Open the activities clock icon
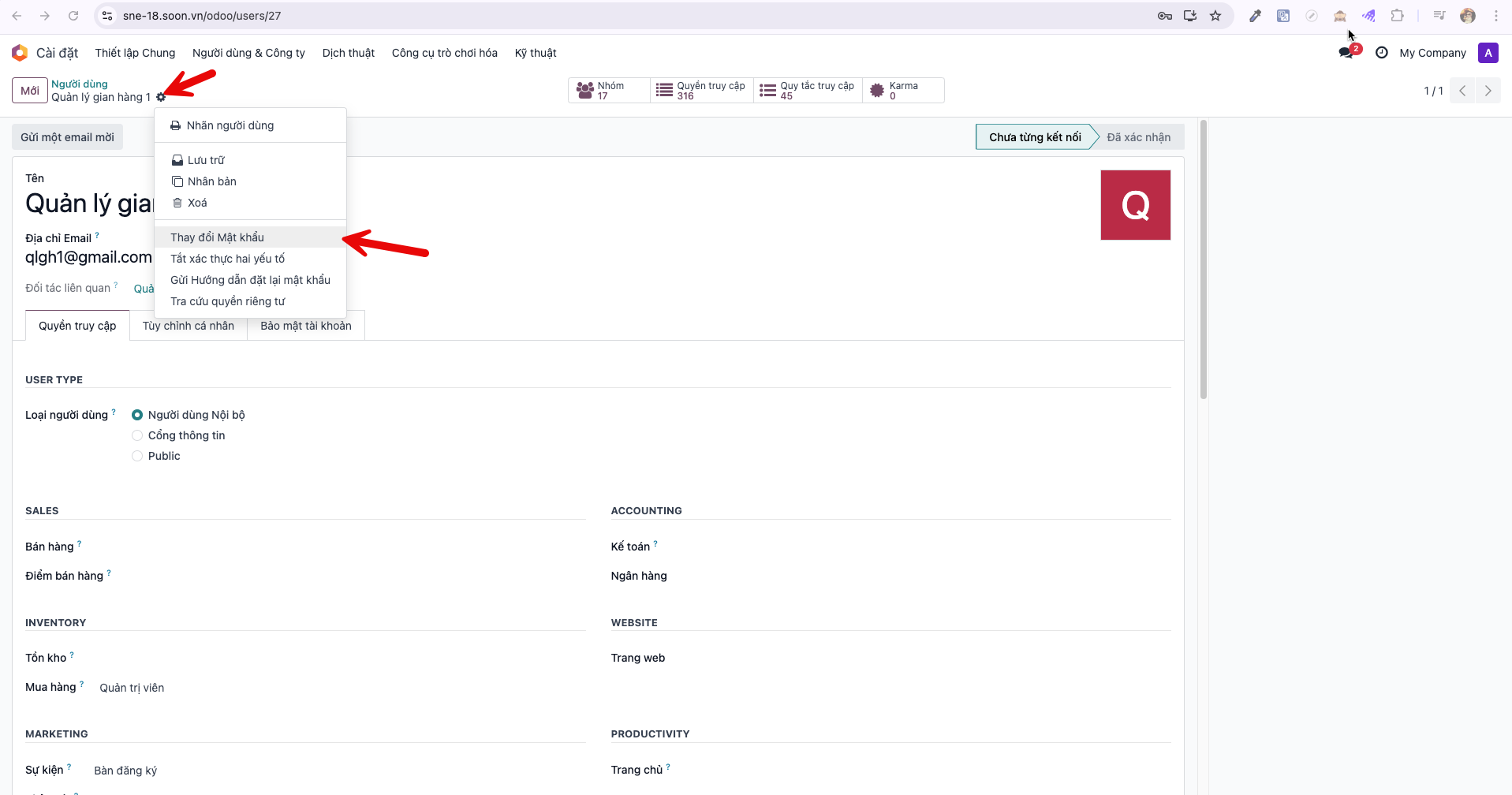 tap(1382, 53)
